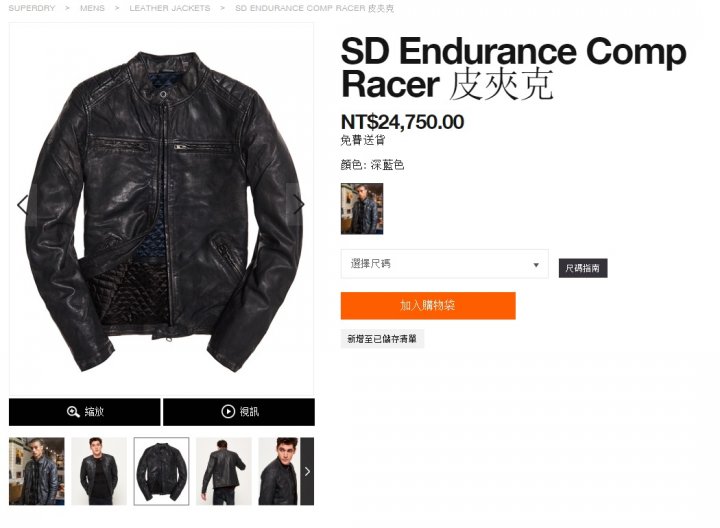Select first thumbnail of model in shop
The image size is (720, 528).
click(x=37, y=472)
